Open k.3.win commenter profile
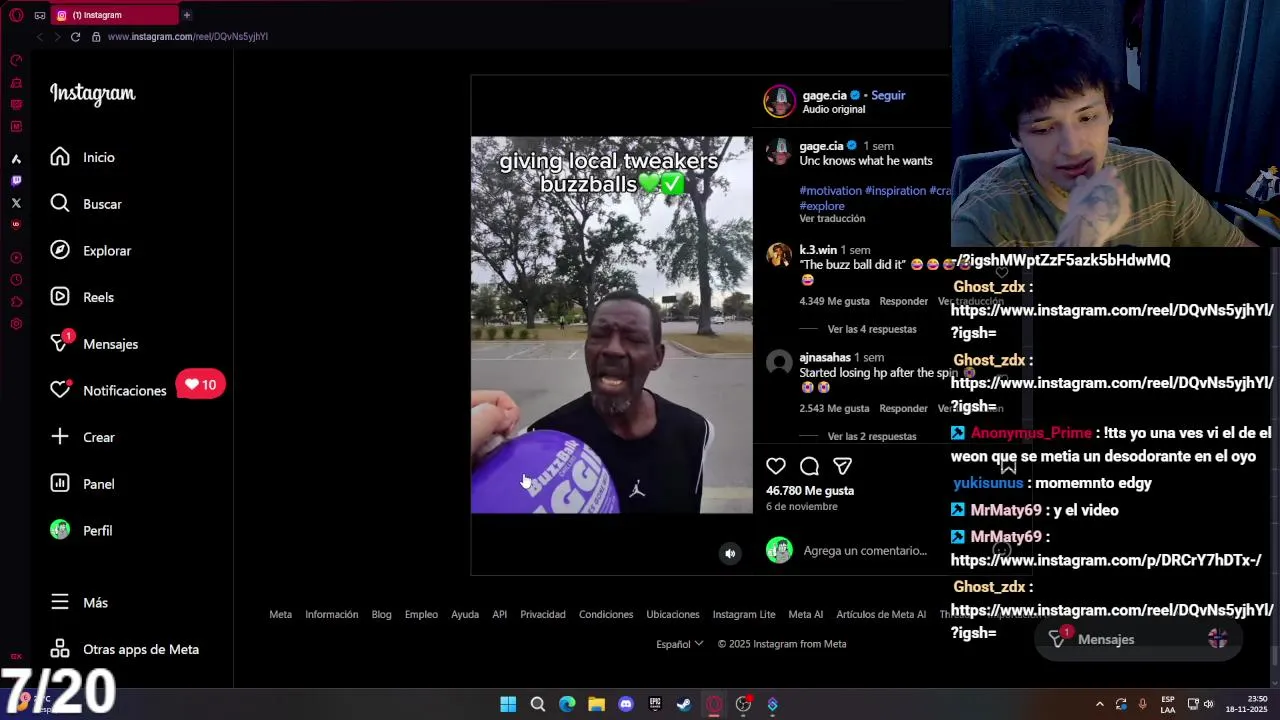 [818, 250]
